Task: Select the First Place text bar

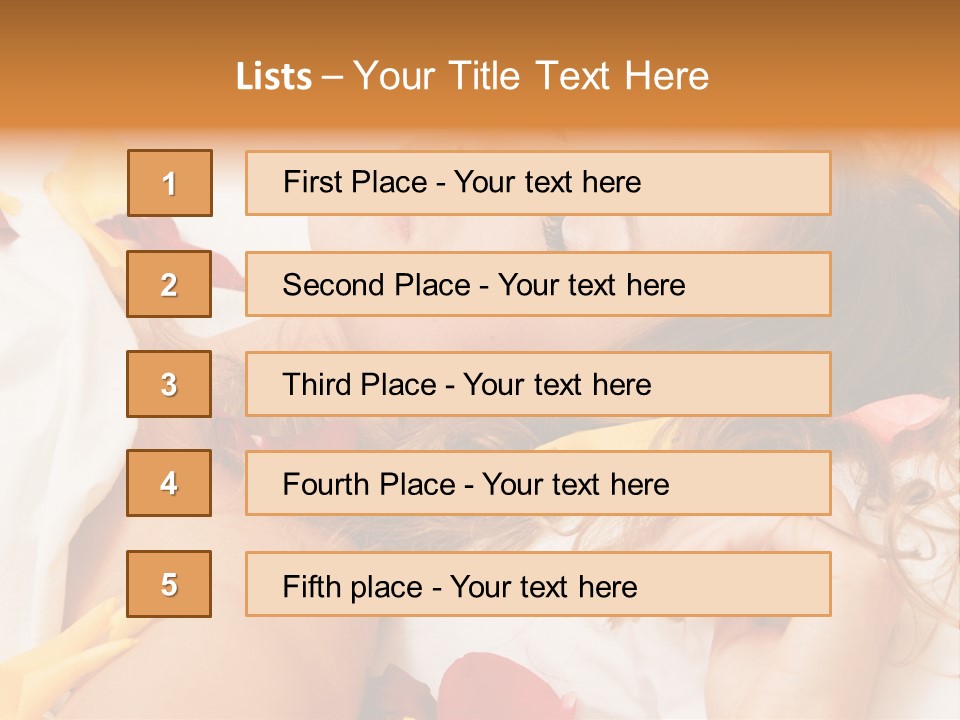Action: [538, 183]
